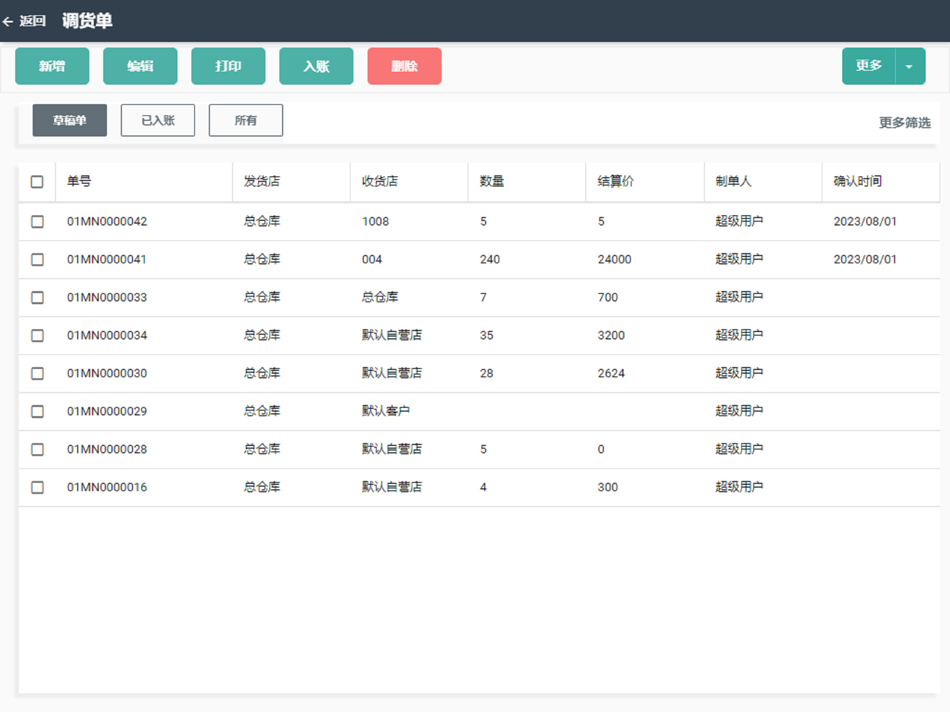Click settlement price cell 24000

click(x=614, y=259)
